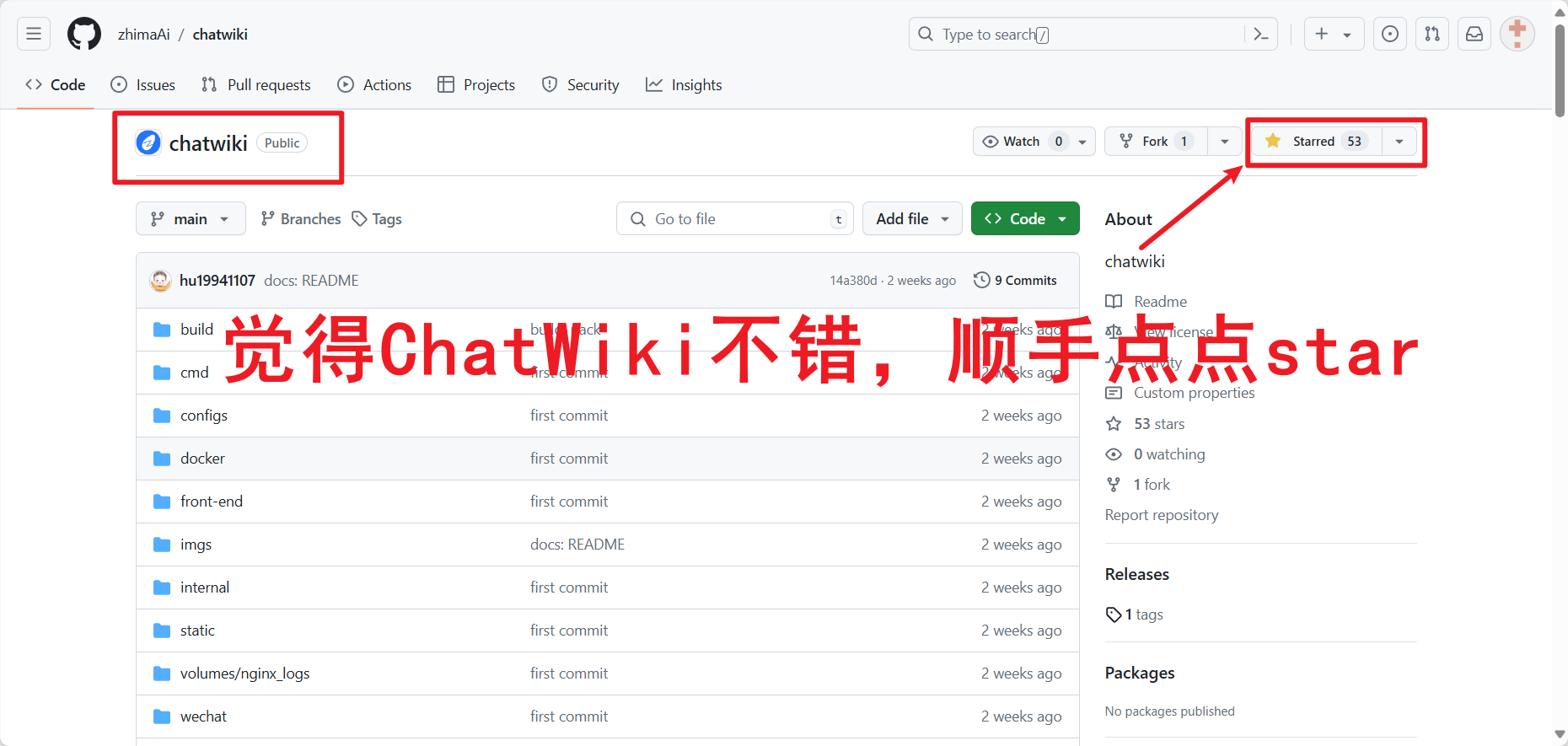Open the Security tab

581,85
